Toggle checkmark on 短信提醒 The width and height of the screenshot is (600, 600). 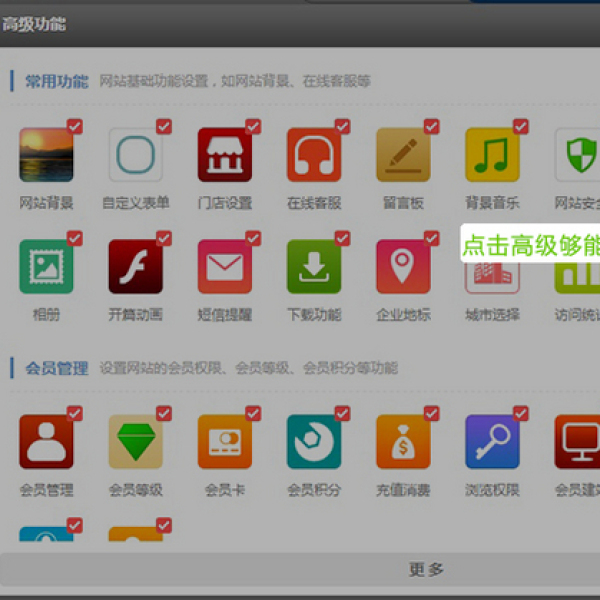pos(253,238)
